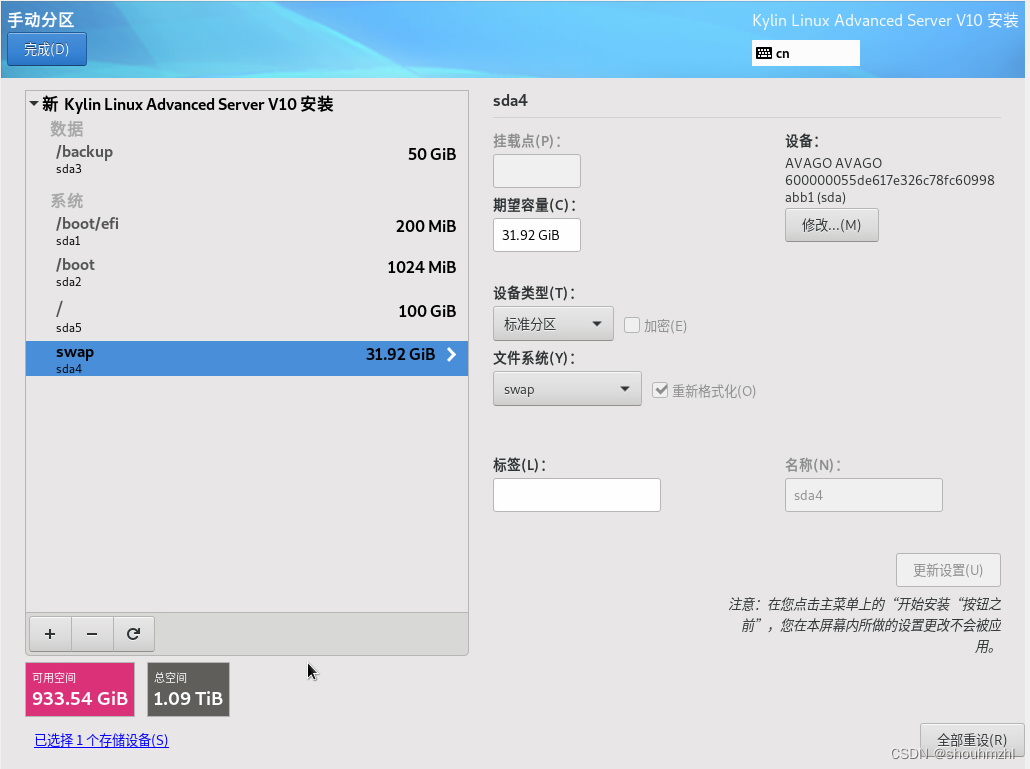Click the 系统 group heading
The width and height of the screenshot is (1030, 769).
tap(67, 200)
